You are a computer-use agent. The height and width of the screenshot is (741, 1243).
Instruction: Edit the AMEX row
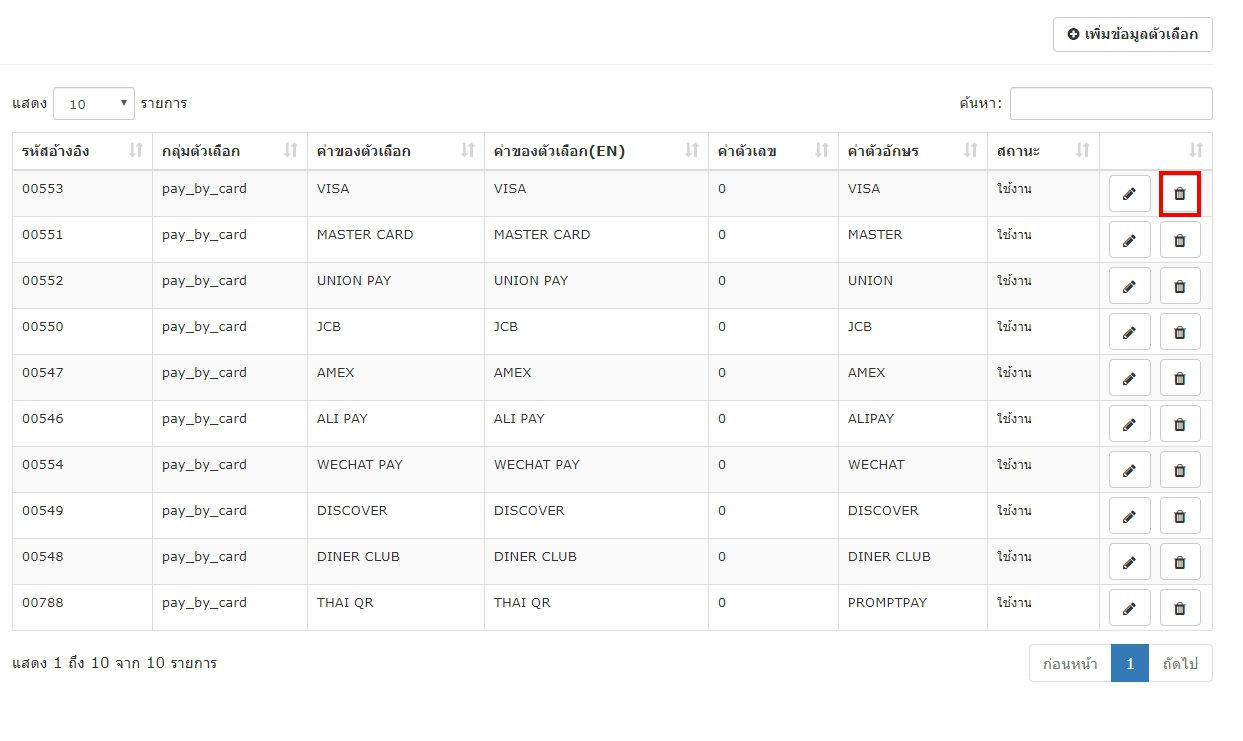(1130, 378)
